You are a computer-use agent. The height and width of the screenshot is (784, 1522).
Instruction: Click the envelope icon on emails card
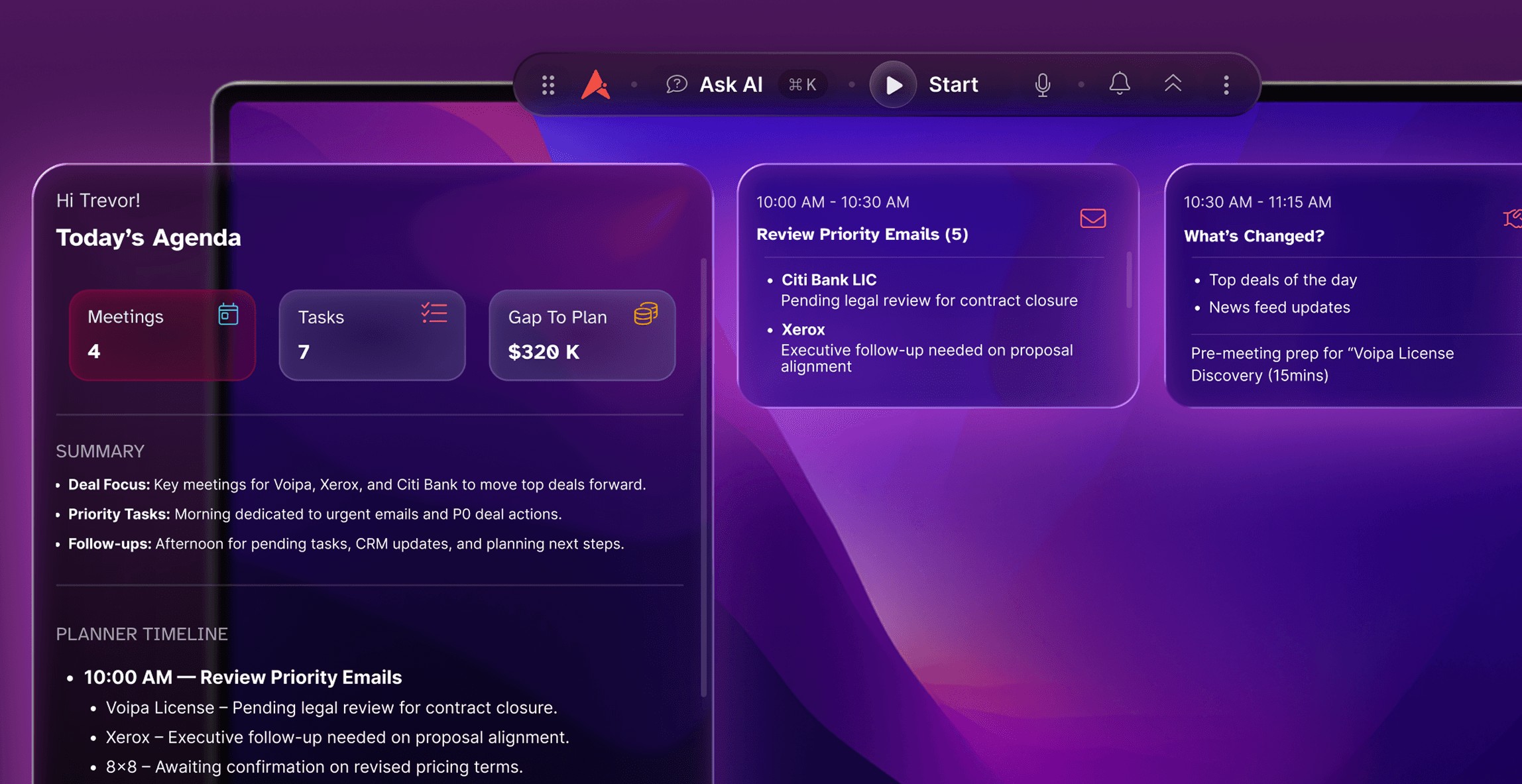1092,218
